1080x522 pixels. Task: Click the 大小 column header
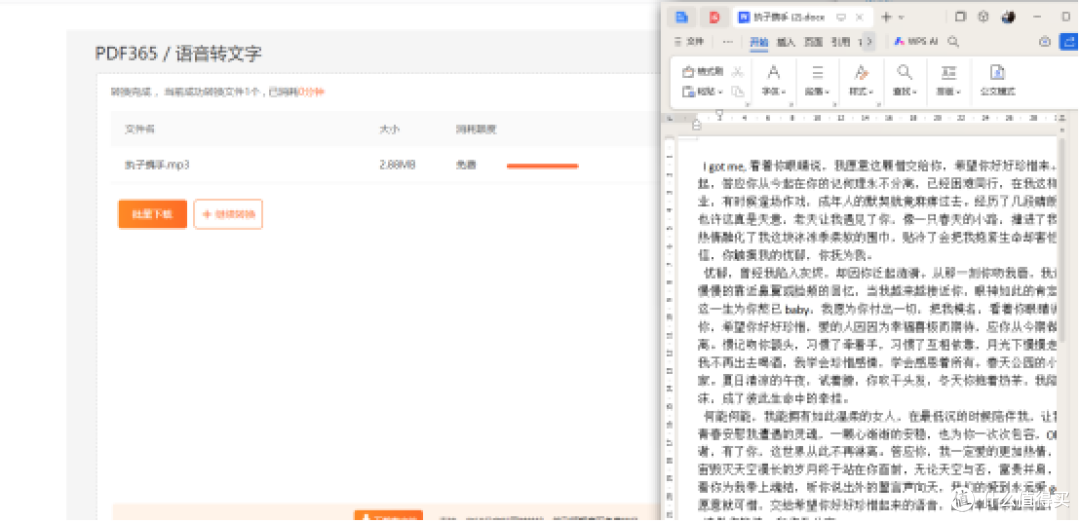pyautogui.click(x=389, y=129)
